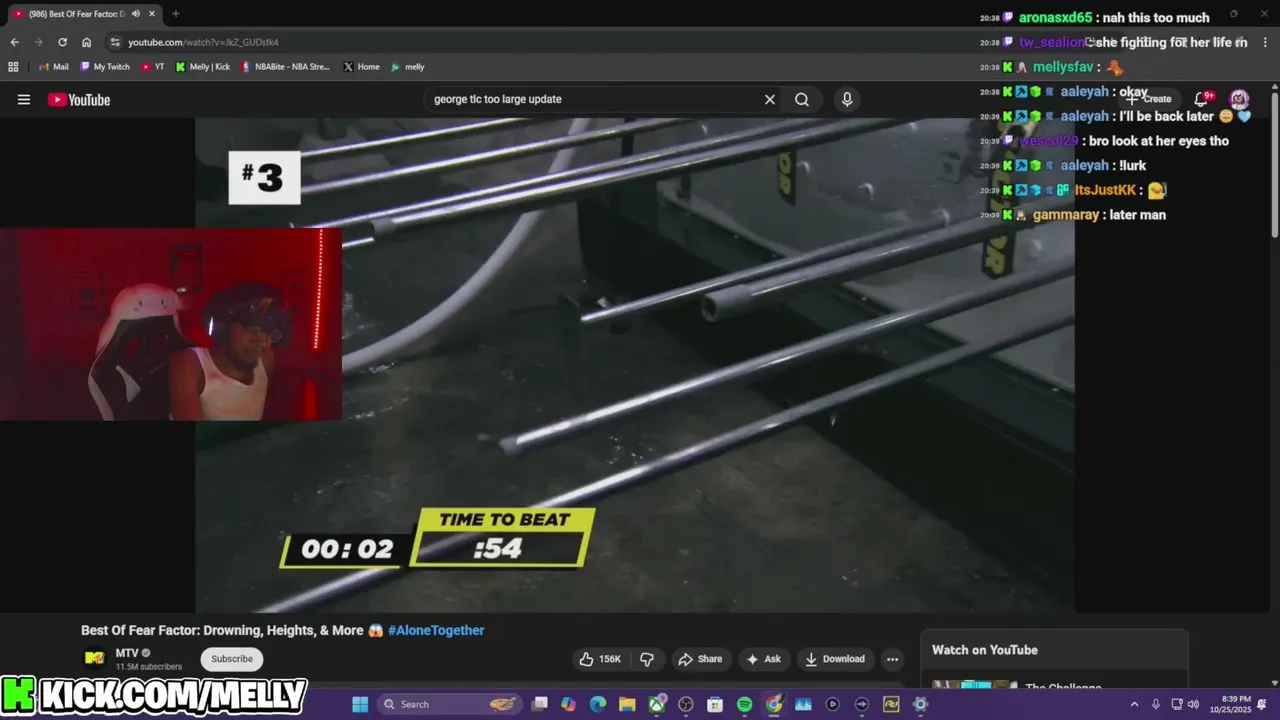1280x720 pixels.
Task: Open the Settings gear on the taskbar
Action: point(920,704)
